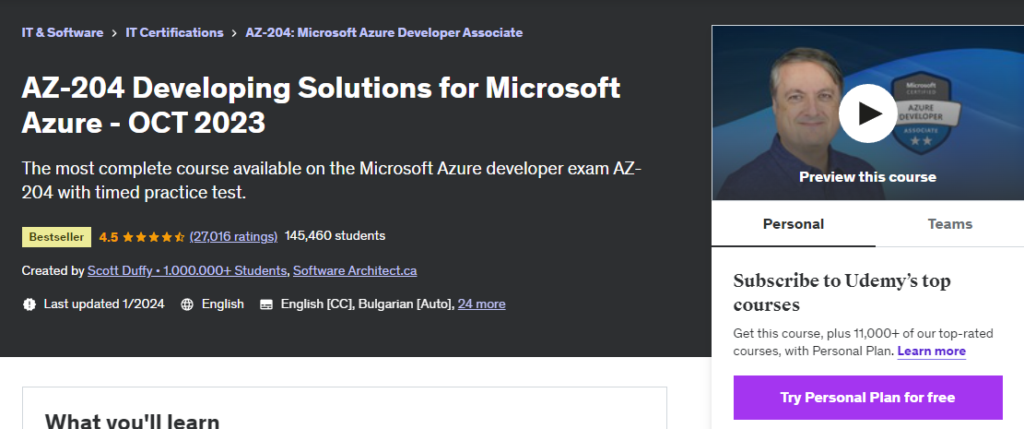Click the chevron after IT & Software
The width and height of the screenshot is (1024, 429).
tap(114, 33)
